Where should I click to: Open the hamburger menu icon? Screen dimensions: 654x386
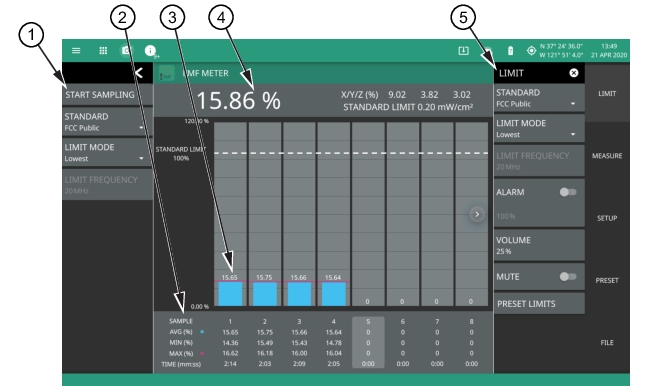pos(76,51)
